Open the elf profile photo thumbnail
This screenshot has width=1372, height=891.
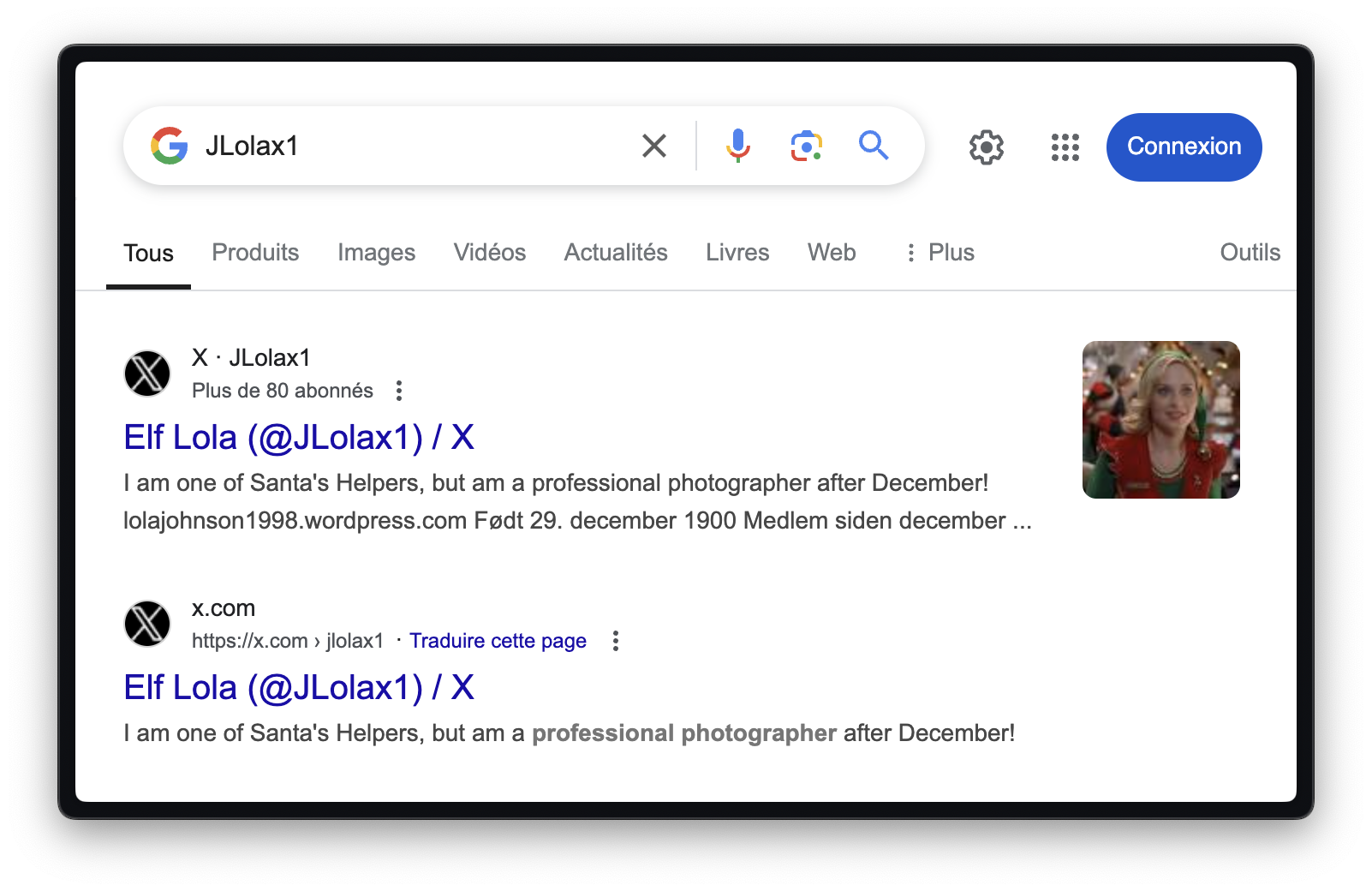[x=1160, y=420]
